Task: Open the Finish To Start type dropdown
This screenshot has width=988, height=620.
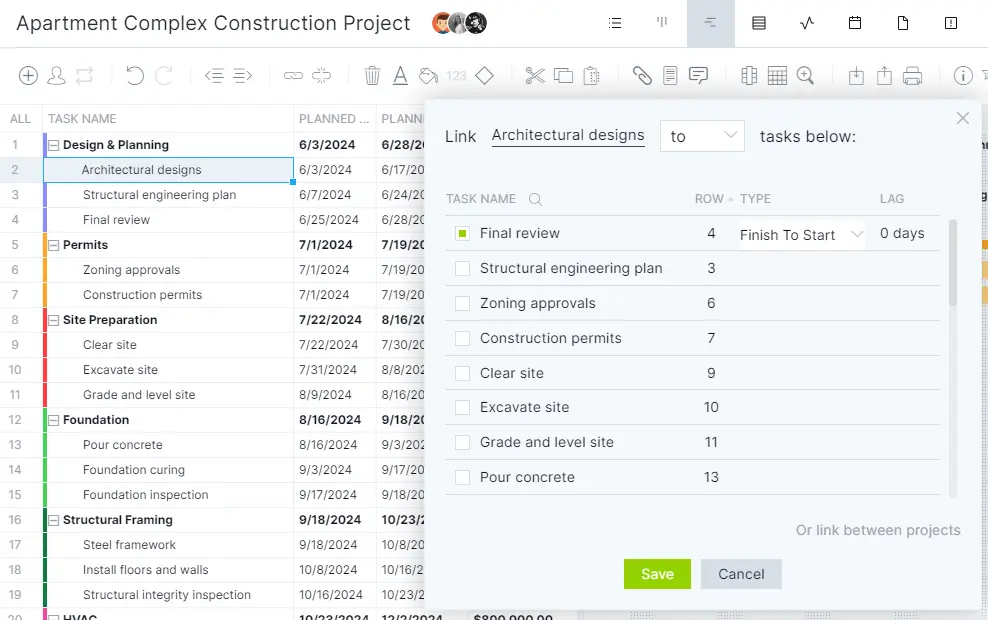Action: pyautogui.click(x=800, y=235)
